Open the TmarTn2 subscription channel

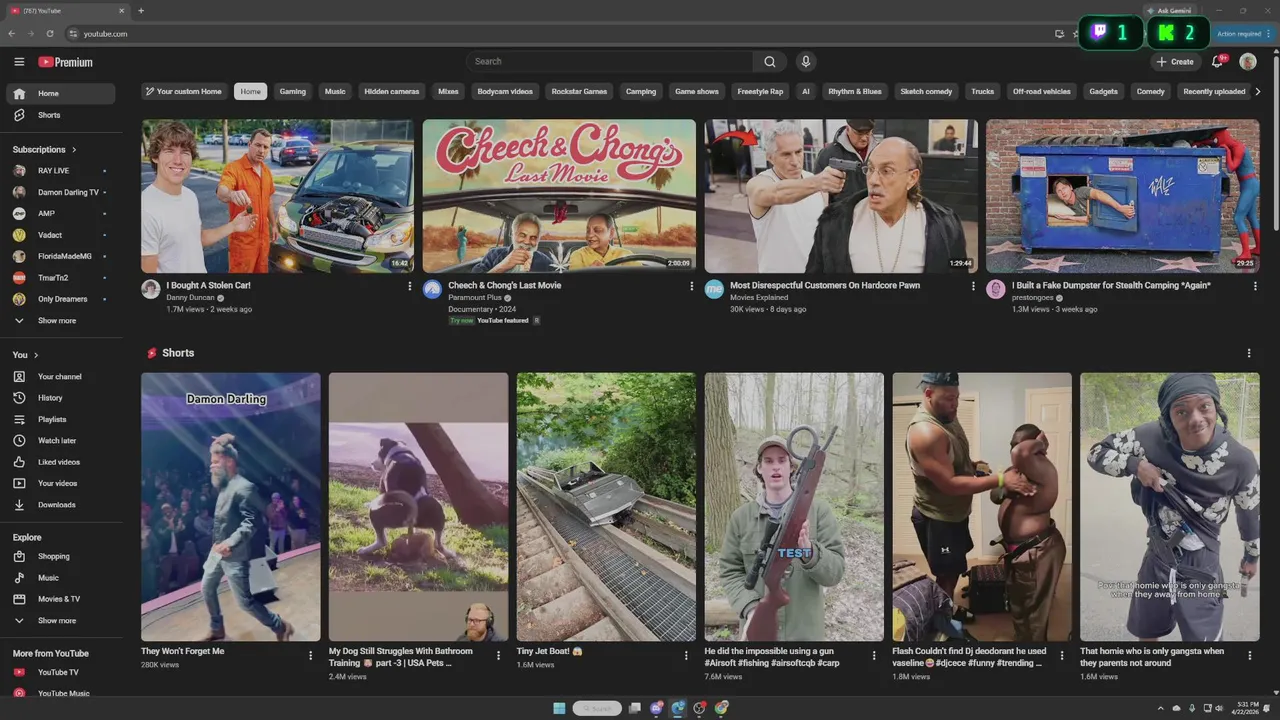tap(62, 278)
